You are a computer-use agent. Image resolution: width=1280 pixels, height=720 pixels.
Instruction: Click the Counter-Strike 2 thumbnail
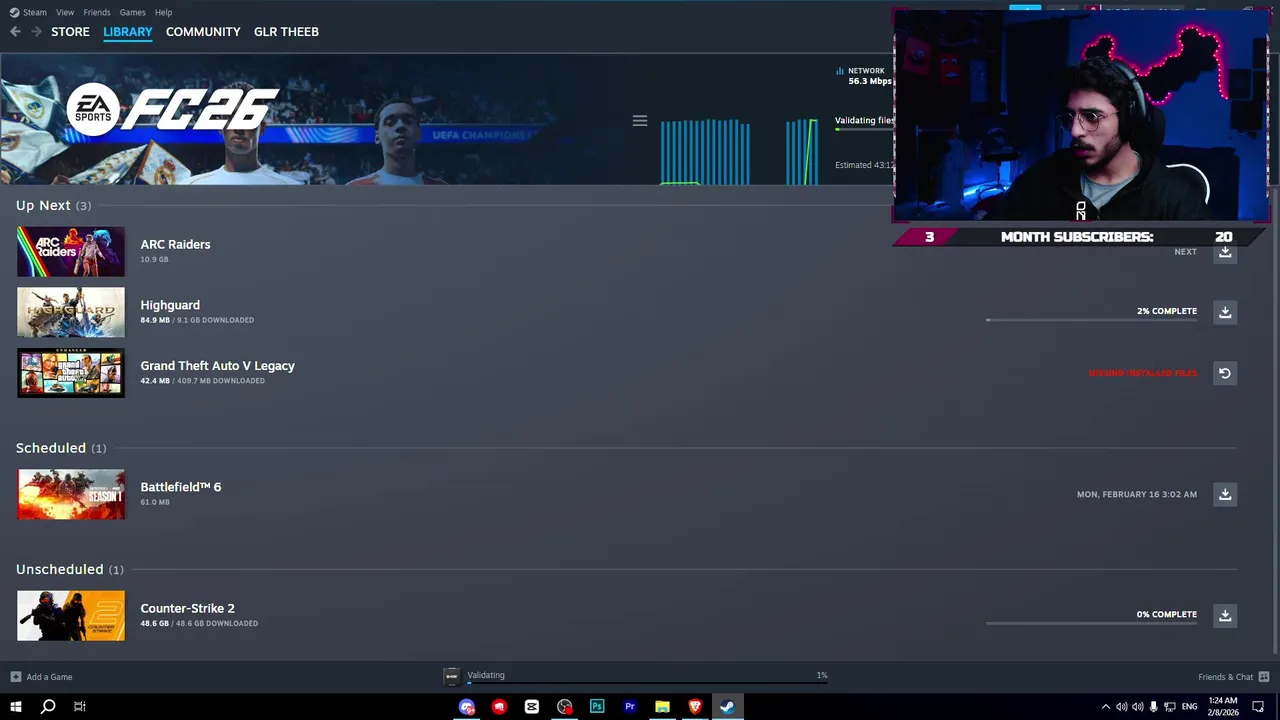pyautogui.click(x=71, y=615)
